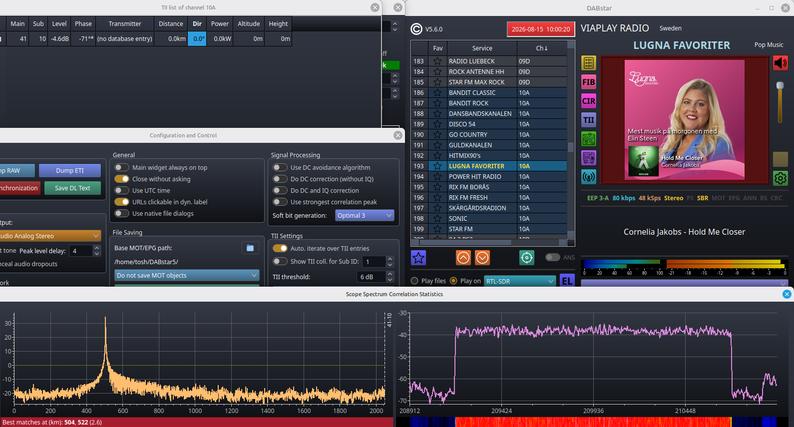The height and width of the screenshot is (427, 794).
Task: Open the FIB viewer icon
Action: [588, 82]
